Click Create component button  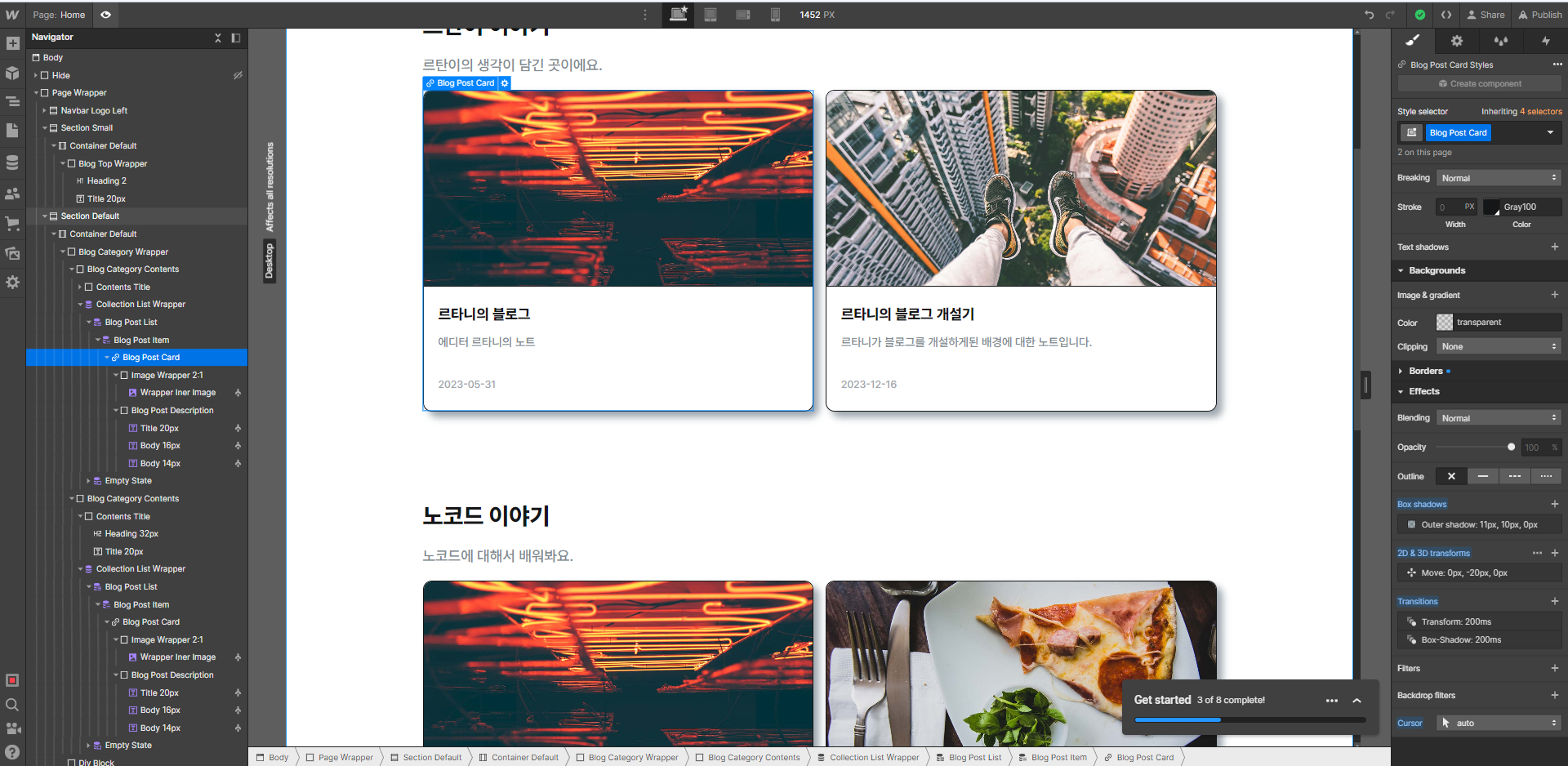[x=1479, y=83]
